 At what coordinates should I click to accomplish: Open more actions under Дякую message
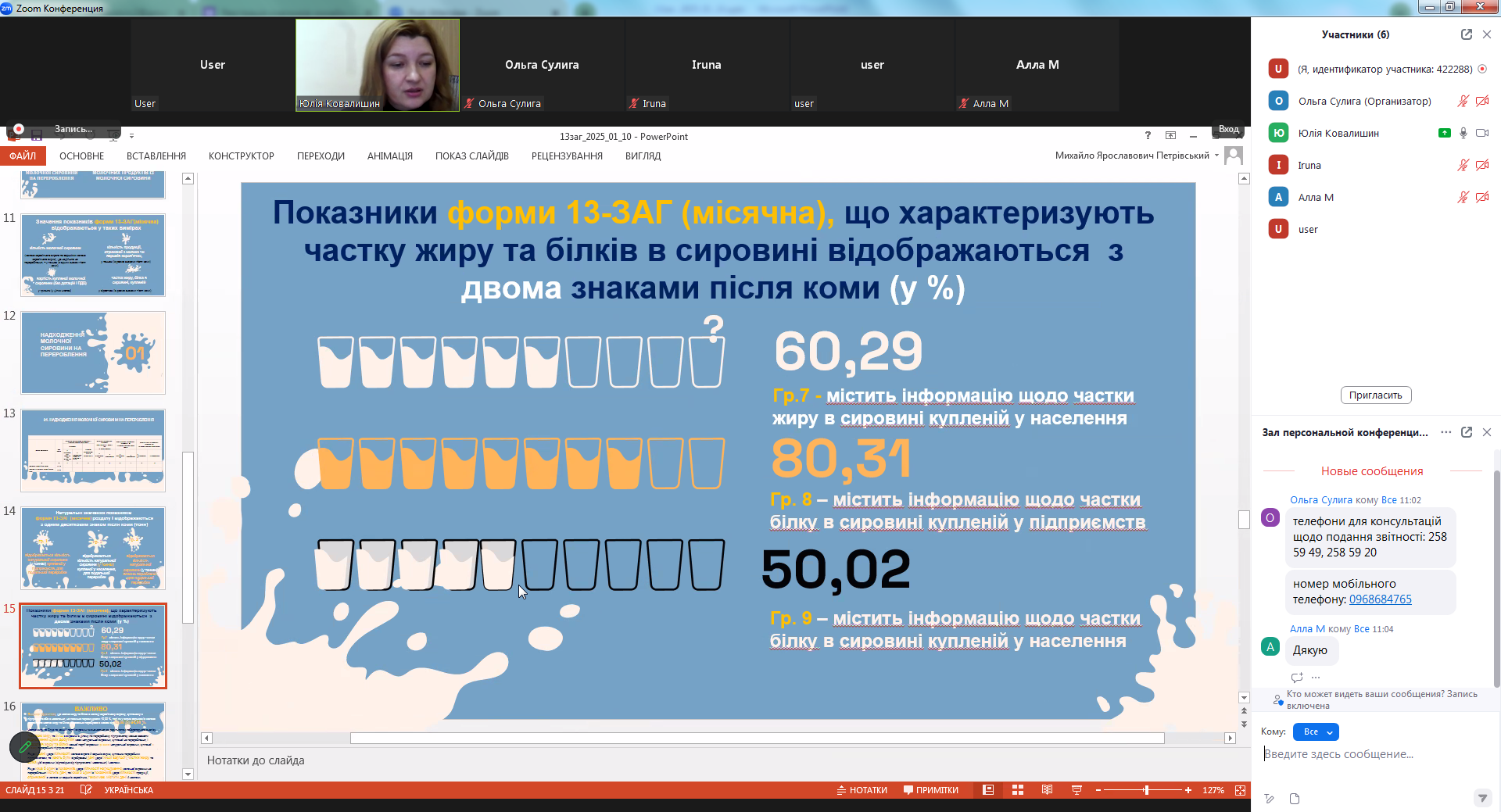1316,677
